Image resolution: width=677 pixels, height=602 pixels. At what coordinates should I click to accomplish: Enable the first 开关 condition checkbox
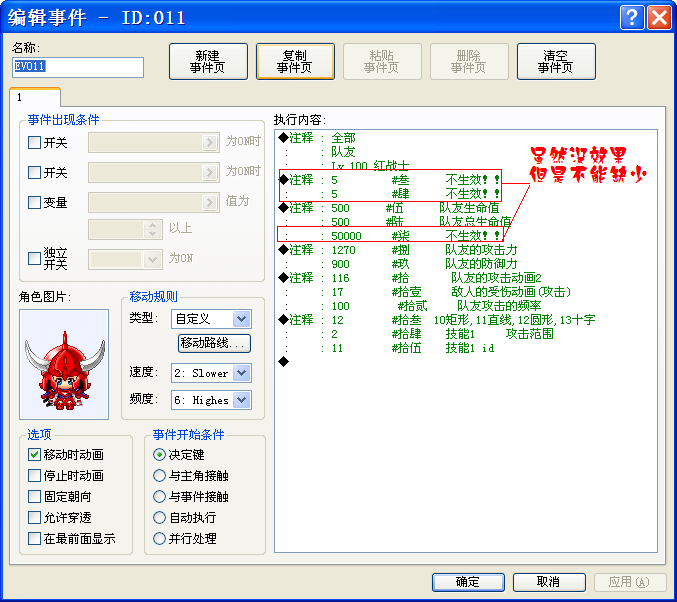tap(34, 143)
